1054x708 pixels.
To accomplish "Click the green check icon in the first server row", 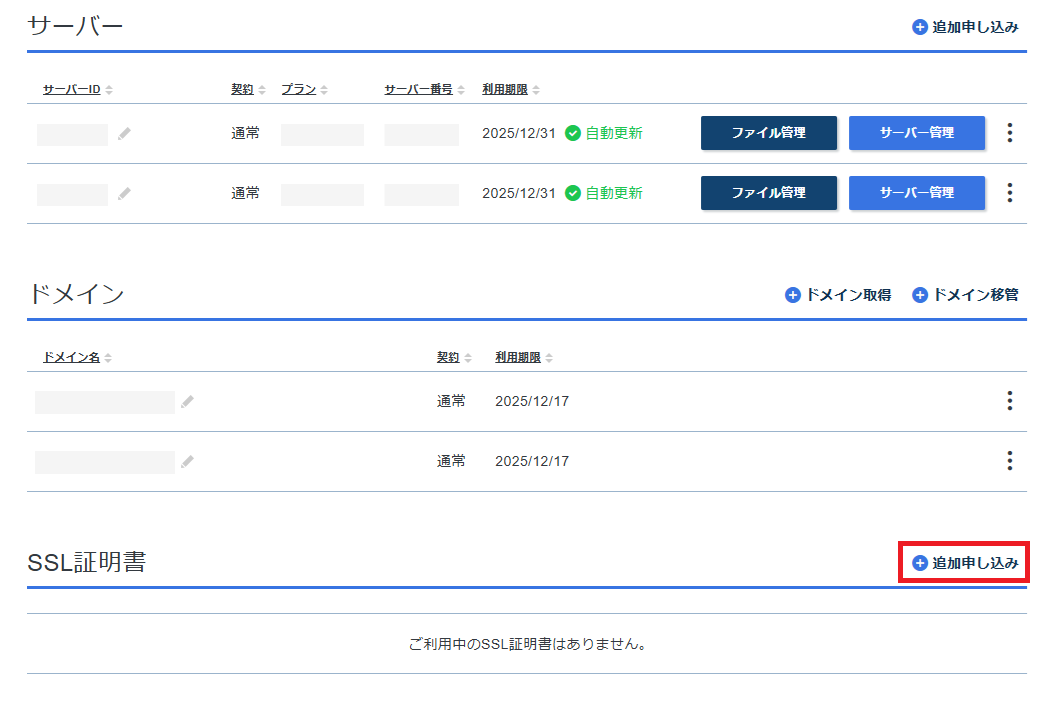I will (573, 133).
